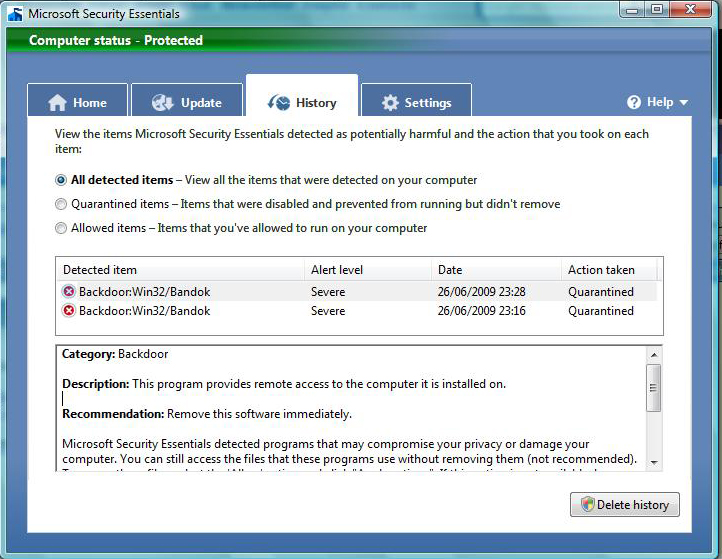Click red threat icon of 23:16 detection

tap(69, 311)
